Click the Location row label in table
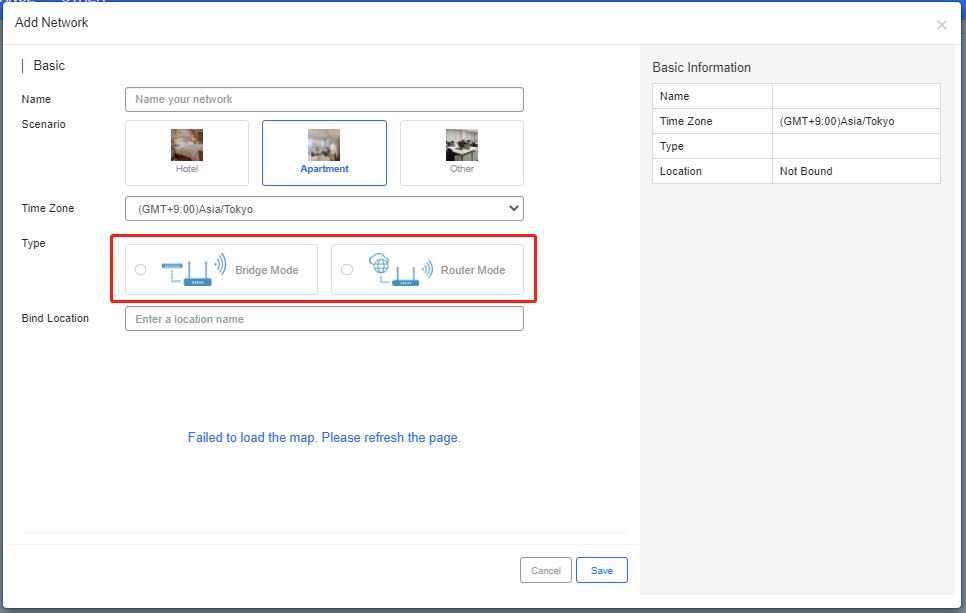The width and height of the screenshot is (966, 613). point(681,171)
